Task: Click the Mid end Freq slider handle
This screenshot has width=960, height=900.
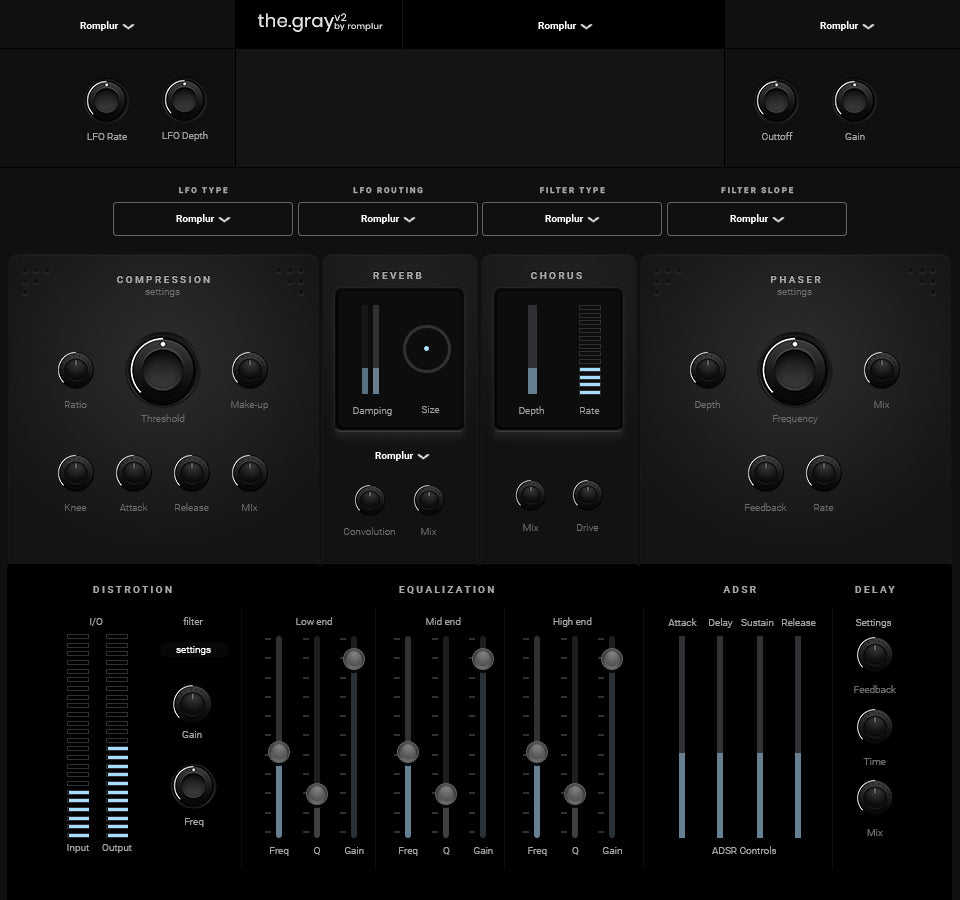Action: (x=408, y=752)
